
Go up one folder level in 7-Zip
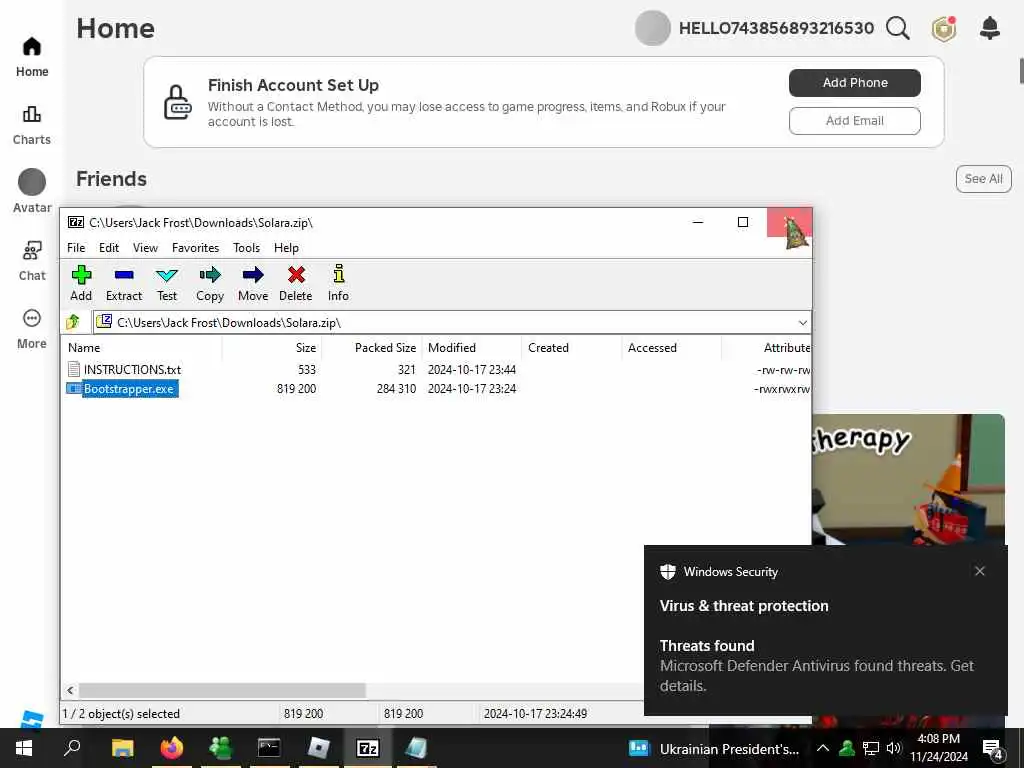(x=72, y=322)
